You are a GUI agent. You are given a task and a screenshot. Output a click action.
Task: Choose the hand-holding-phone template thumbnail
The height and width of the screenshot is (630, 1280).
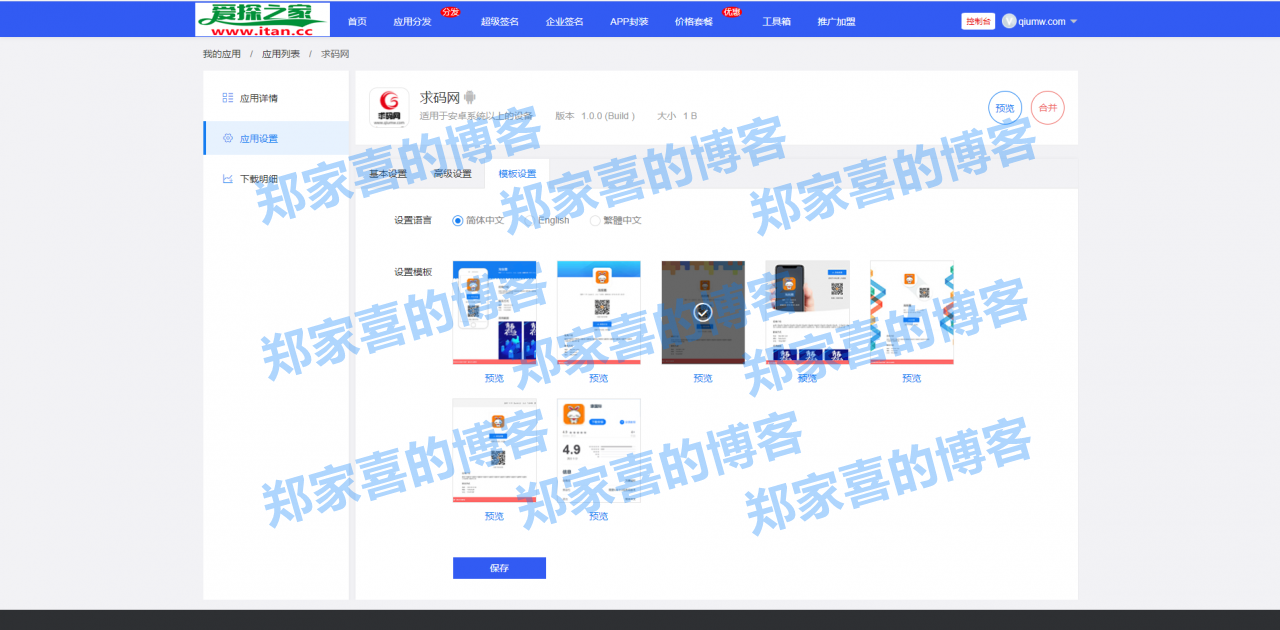[x=807, y=312]
